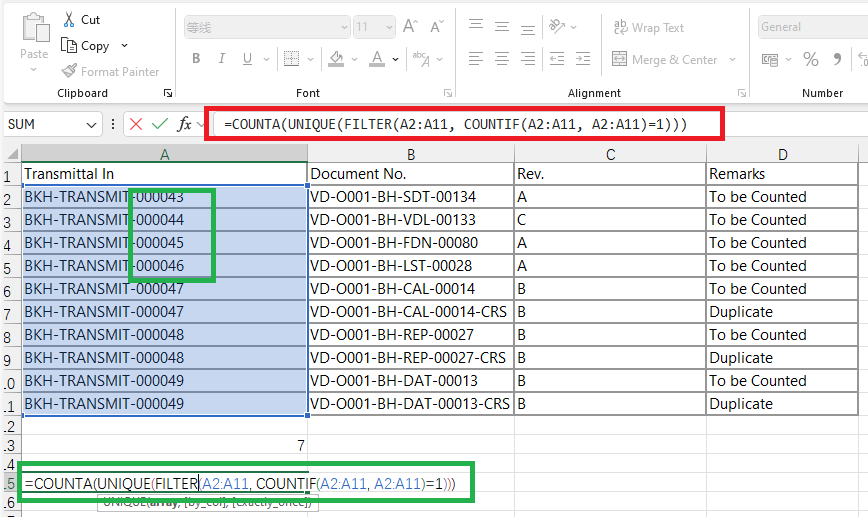
Task: Click the Select All corner triangle
Action: (12, 154)
